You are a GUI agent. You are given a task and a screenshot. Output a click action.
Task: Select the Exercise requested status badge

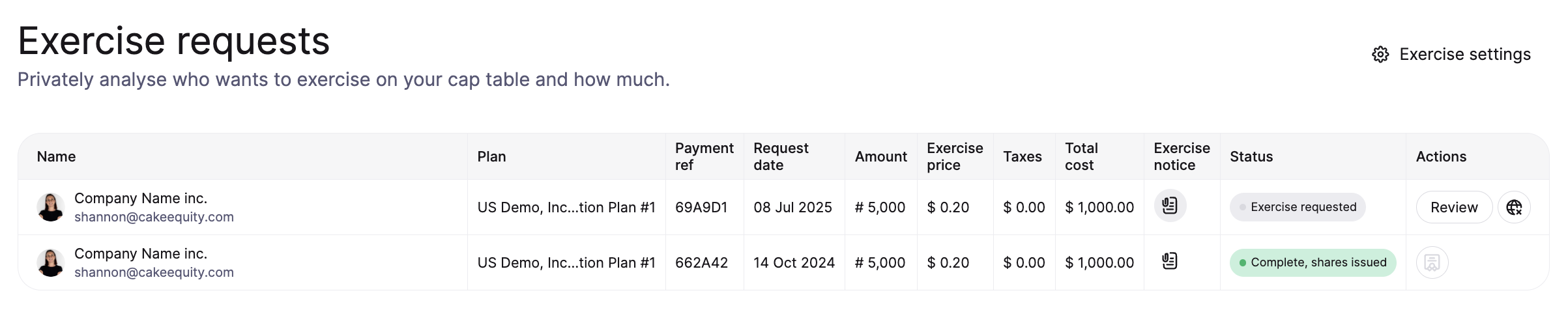click(x=1298, y=207)
